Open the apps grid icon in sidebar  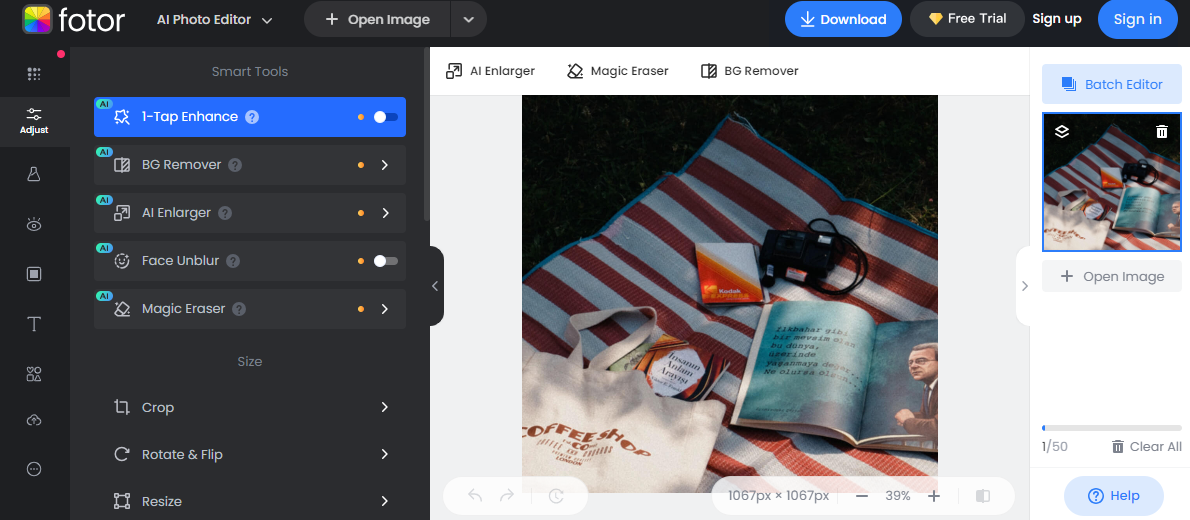33,74
